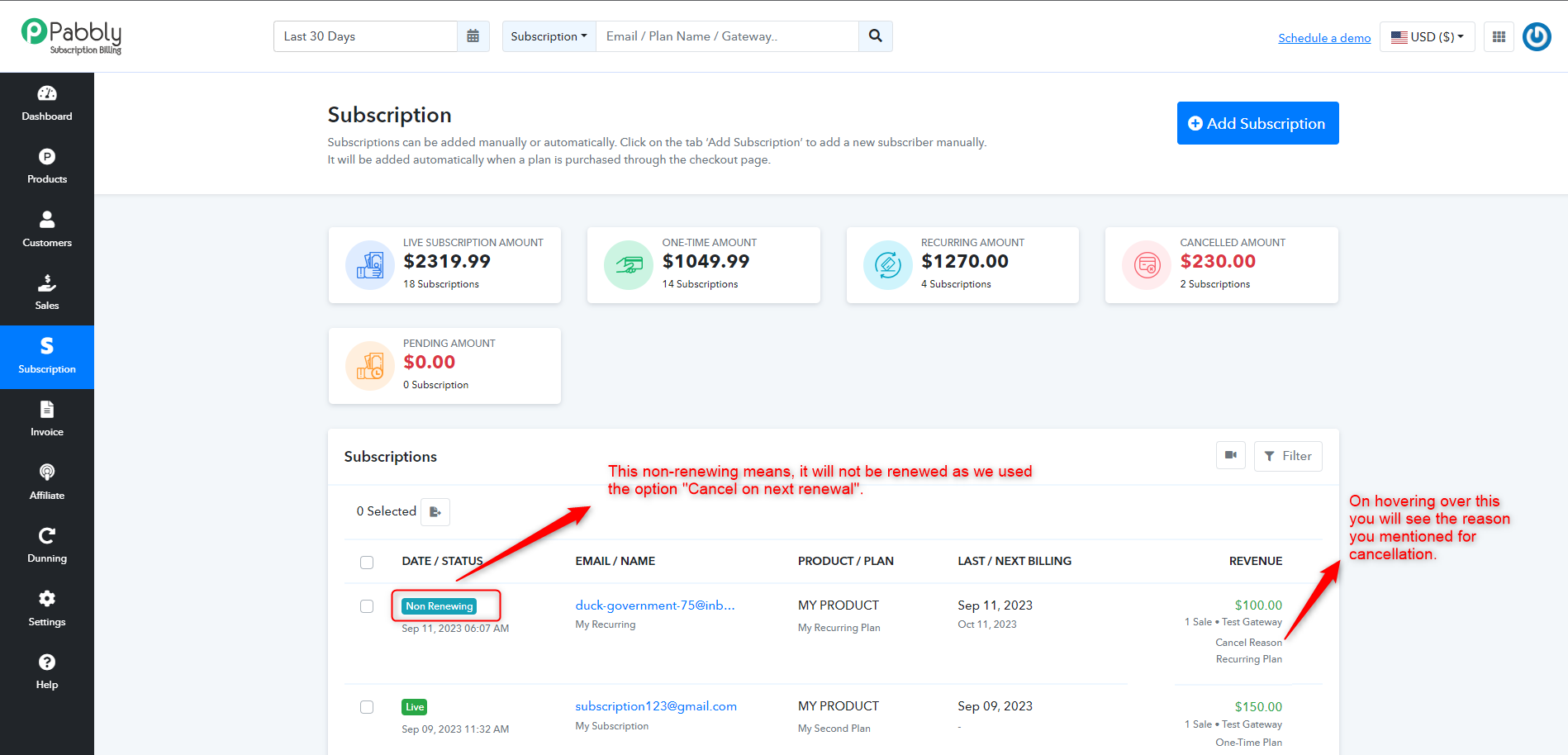Screen dimensions: 1568x755
Task: Tick the select-all checkbox in table header
Action: [367, 563]
